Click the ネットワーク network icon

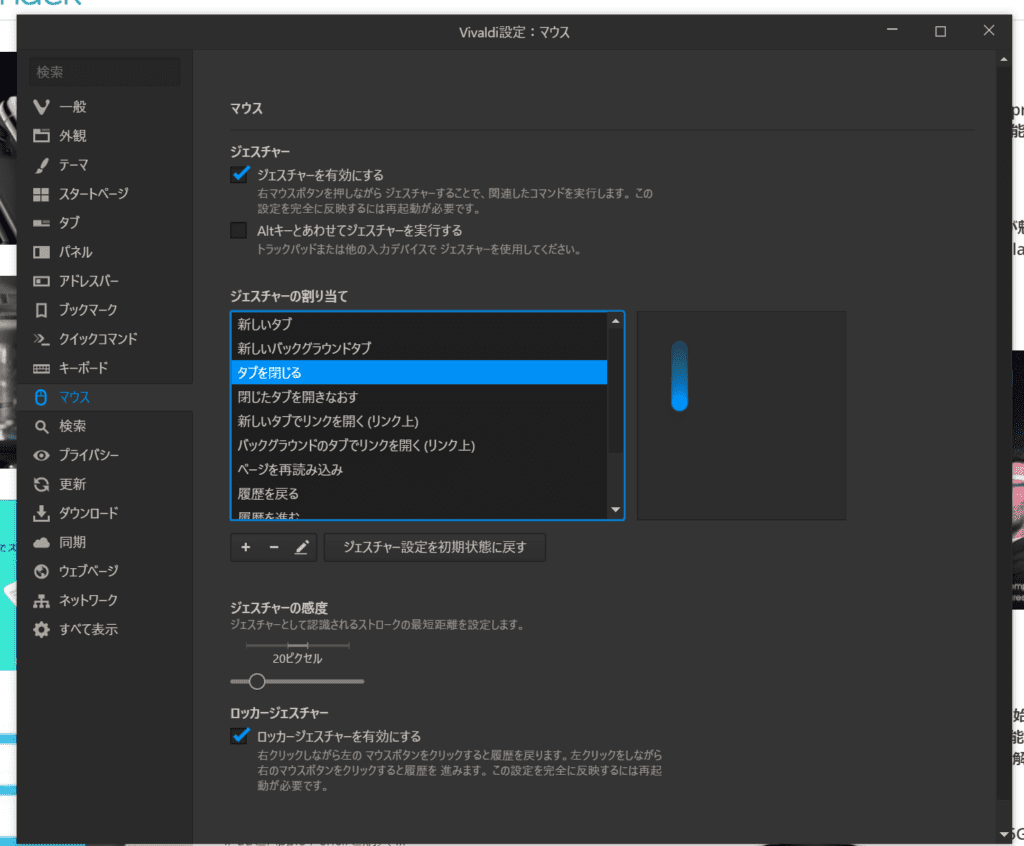[x=41, y=600]
